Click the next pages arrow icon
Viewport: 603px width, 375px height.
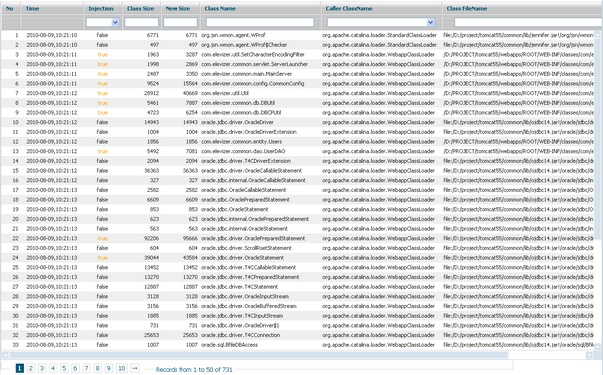tap(135, 368)
